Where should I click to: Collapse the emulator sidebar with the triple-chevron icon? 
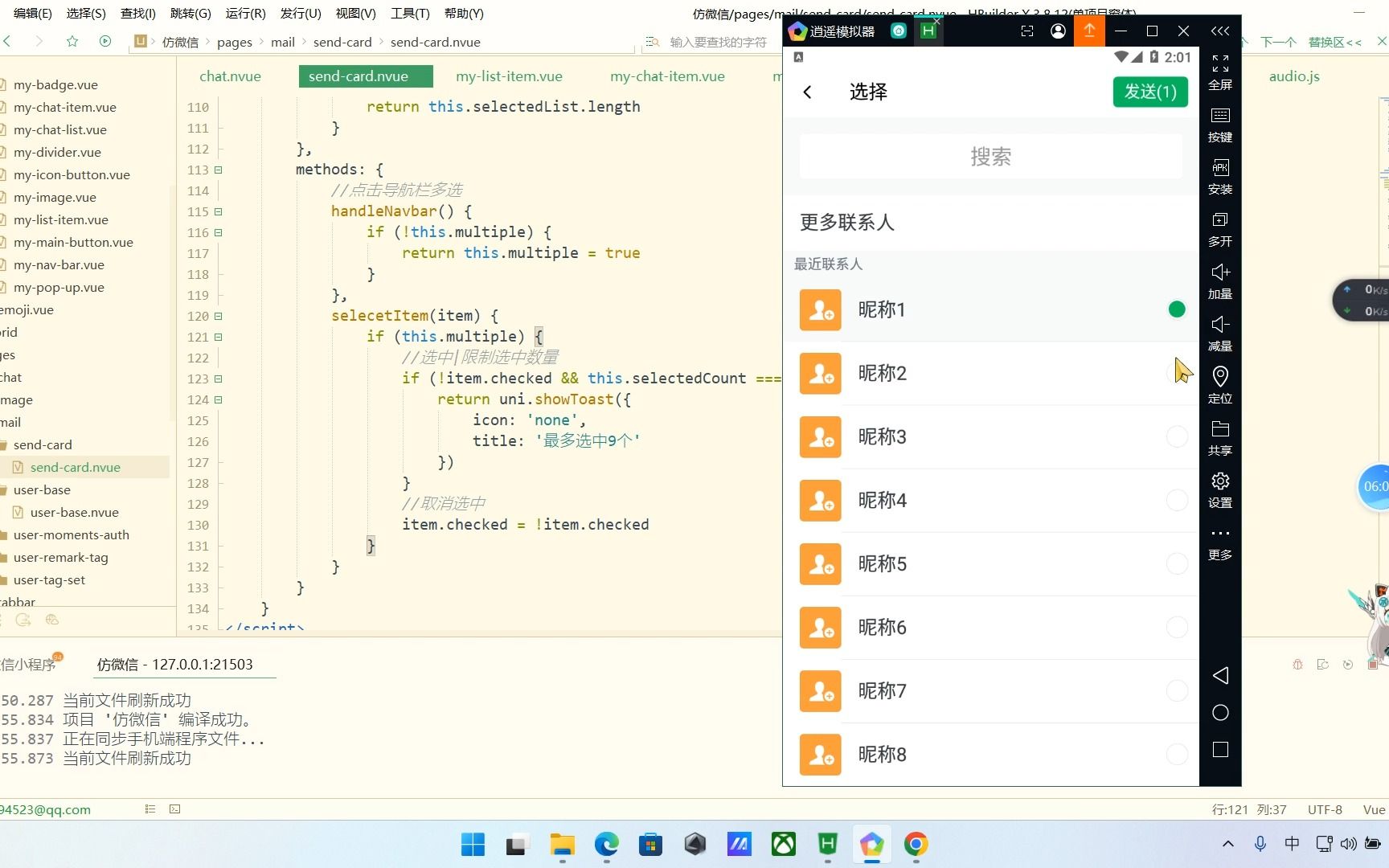pyautogui.click(x=1219, y=31)
